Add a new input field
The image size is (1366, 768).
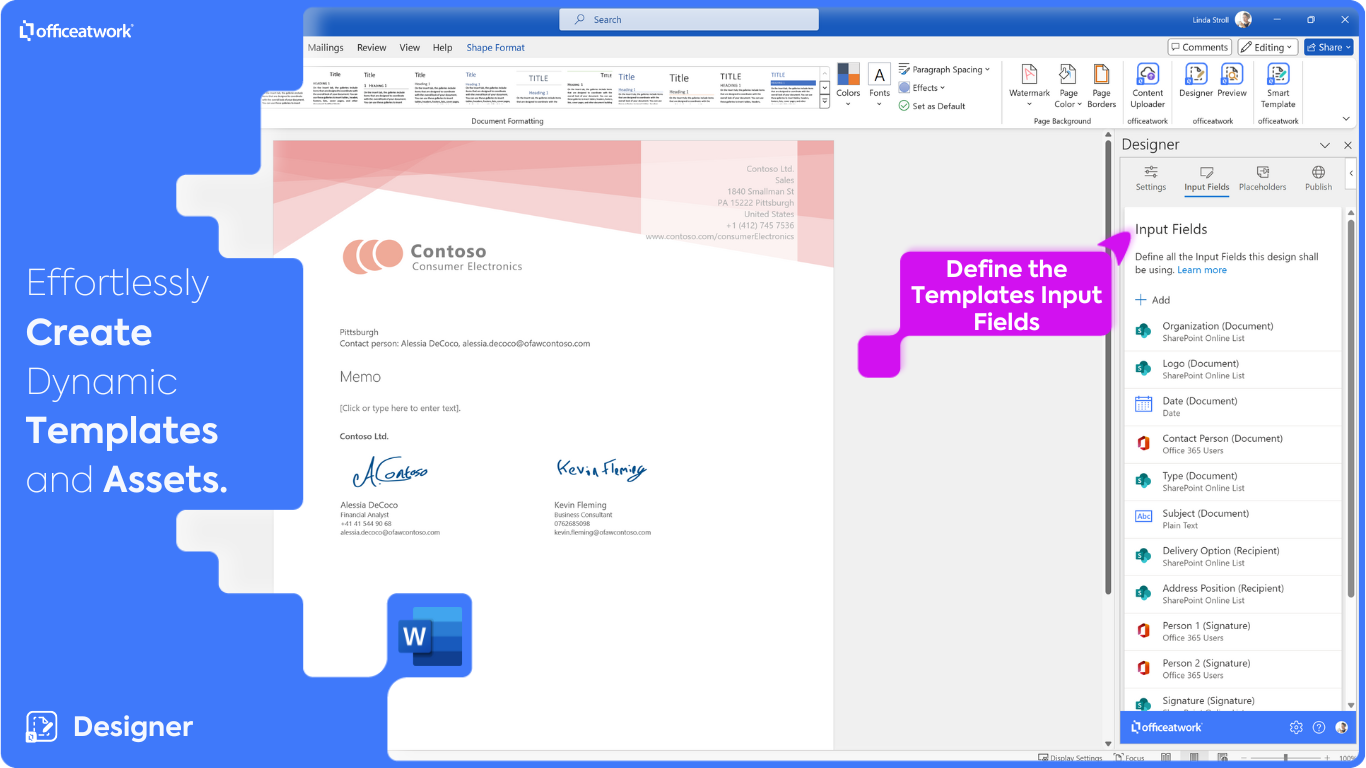1152,300
